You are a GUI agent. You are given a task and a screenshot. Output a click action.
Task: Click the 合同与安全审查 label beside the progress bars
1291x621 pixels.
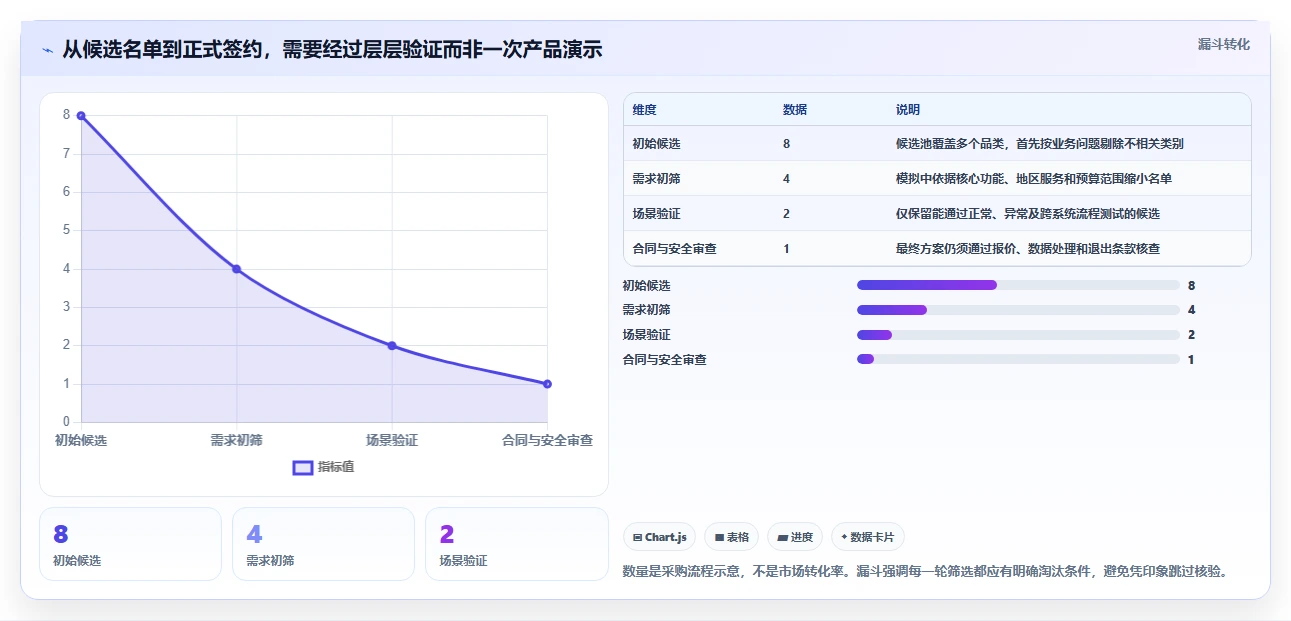[x=664, y=359]
